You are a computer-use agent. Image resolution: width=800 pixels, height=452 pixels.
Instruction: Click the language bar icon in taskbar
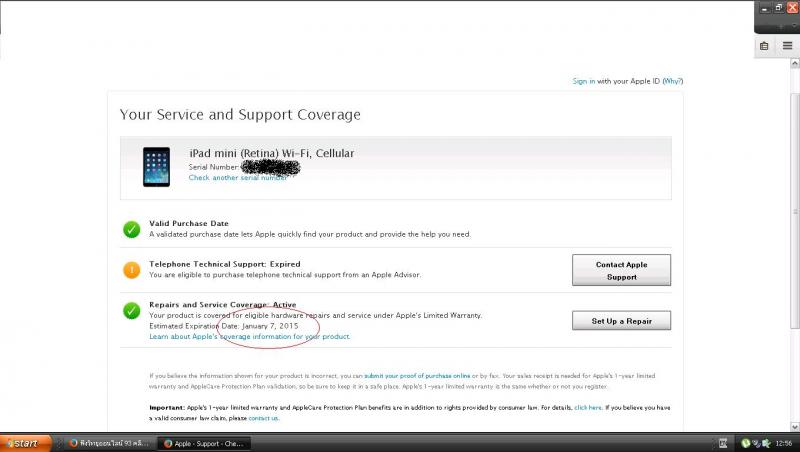(722, 443)
